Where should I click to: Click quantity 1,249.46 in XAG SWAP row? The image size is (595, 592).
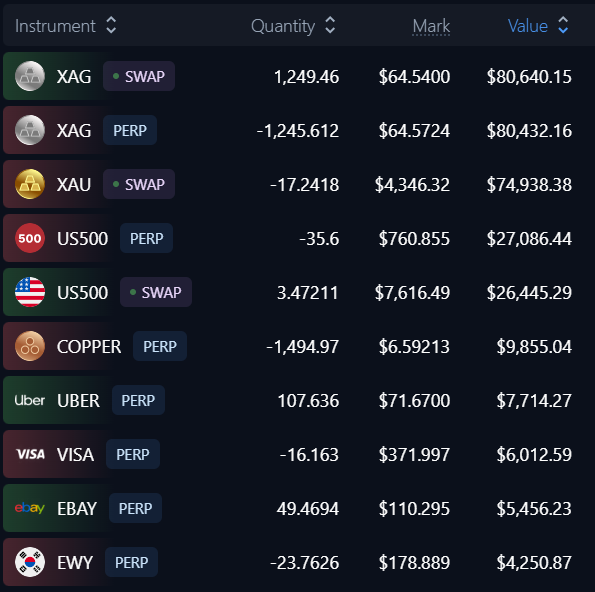pos(307,77)
